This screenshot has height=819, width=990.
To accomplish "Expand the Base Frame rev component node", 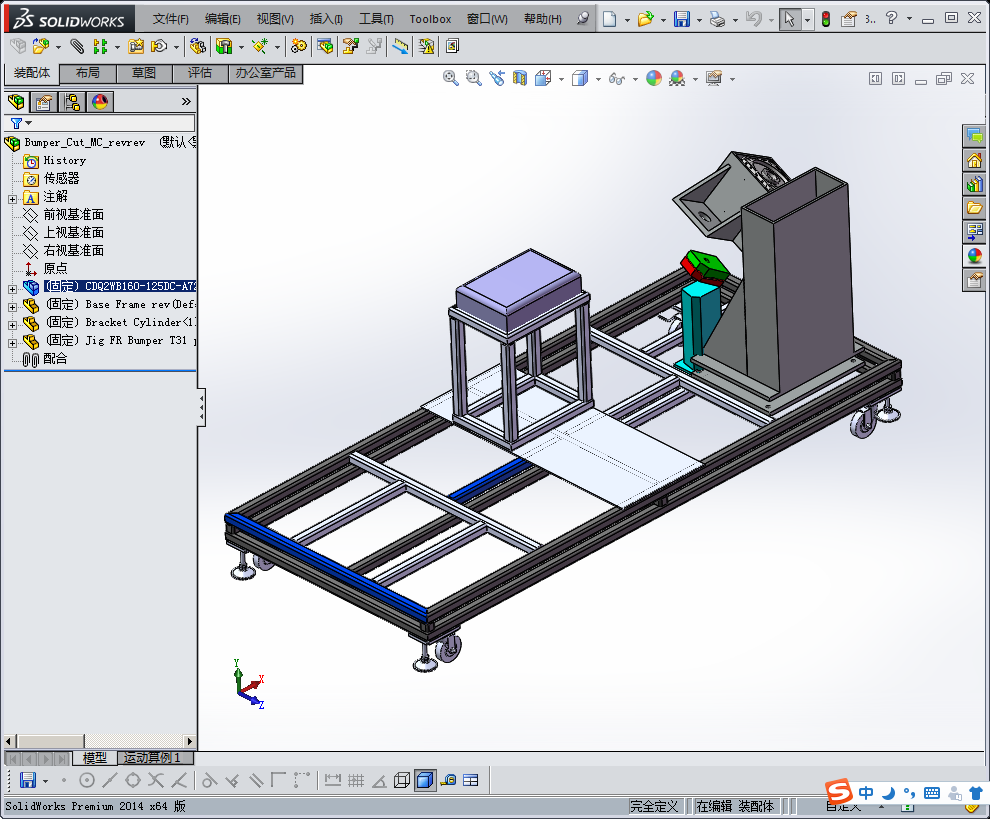I will coord(12,305).
